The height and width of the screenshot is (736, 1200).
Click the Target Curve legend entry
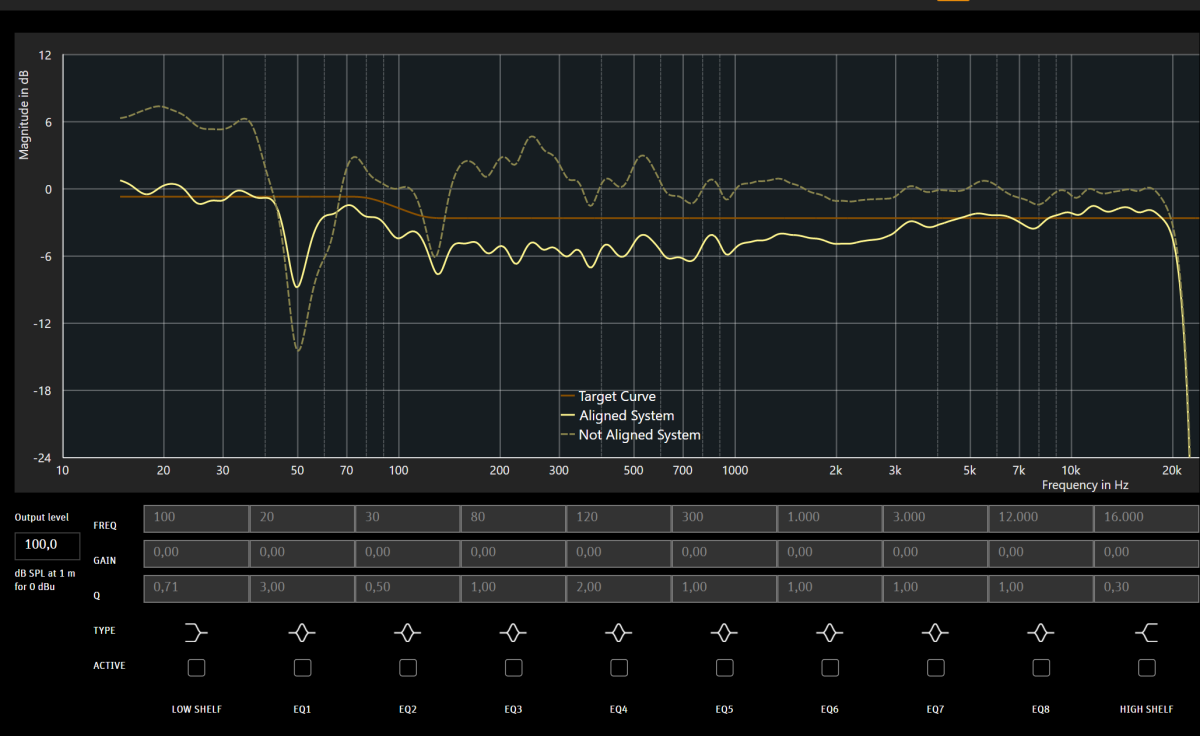607,397
